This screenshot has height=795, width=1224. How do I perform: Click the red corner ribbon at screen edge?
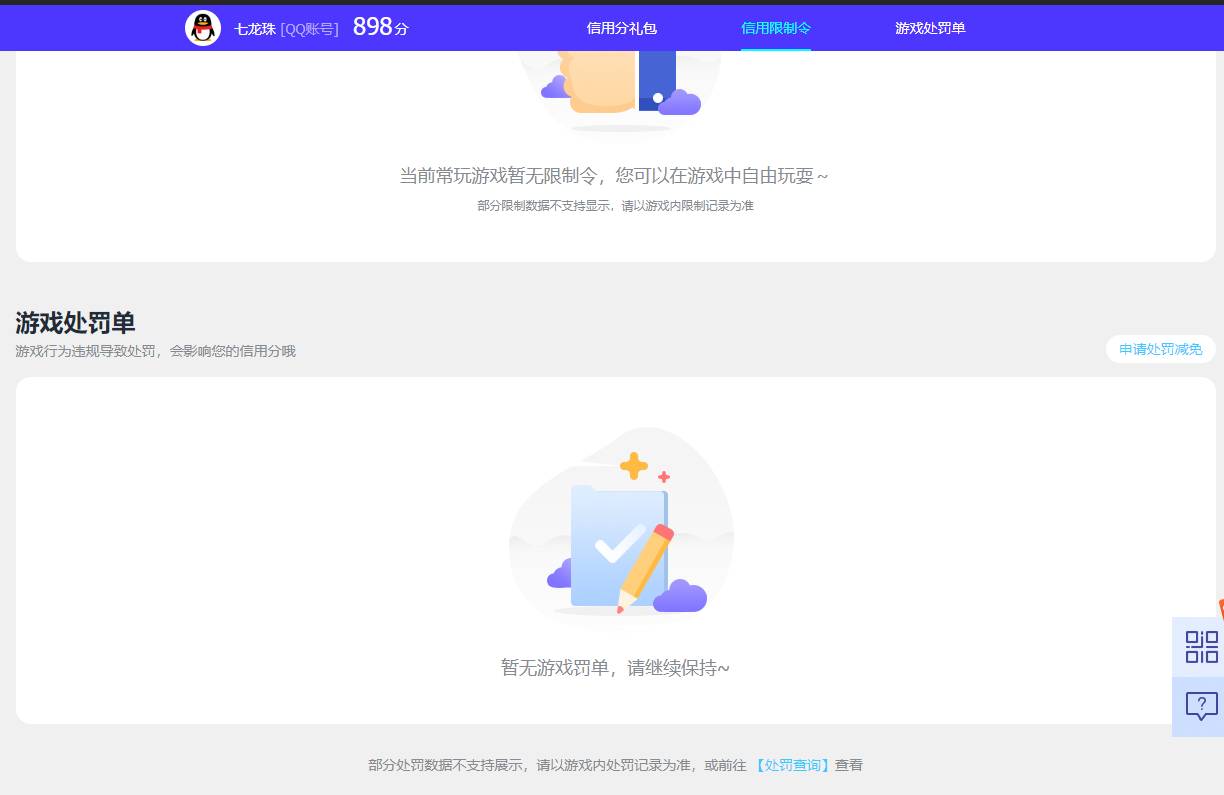pyautogui.click(x=1220, y=610)
